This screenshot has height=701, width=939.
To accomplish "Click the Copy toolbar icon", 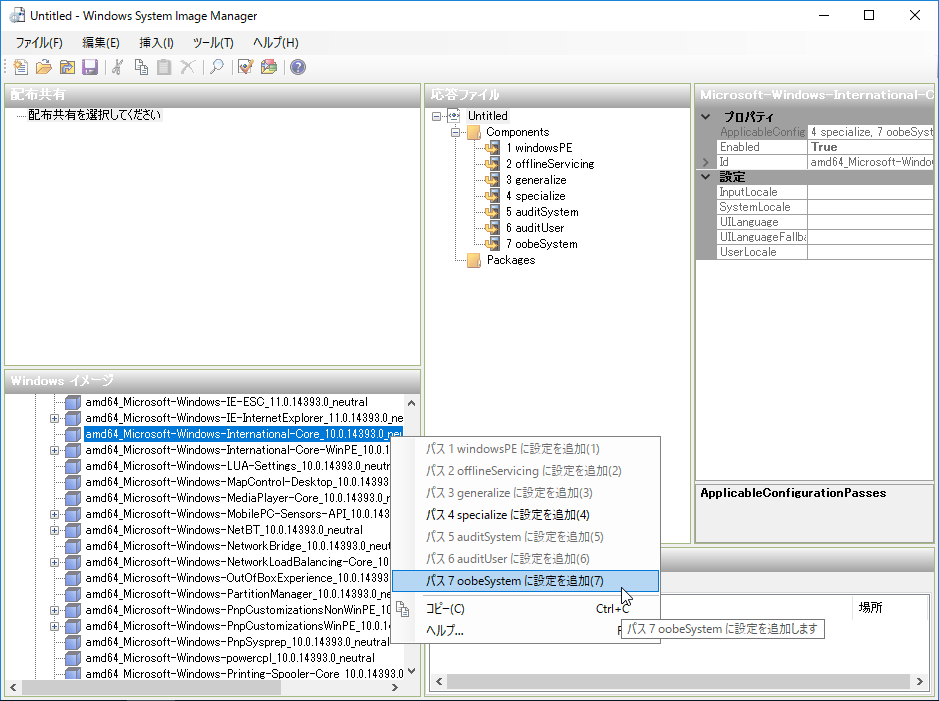I will (x=141, y=67).
